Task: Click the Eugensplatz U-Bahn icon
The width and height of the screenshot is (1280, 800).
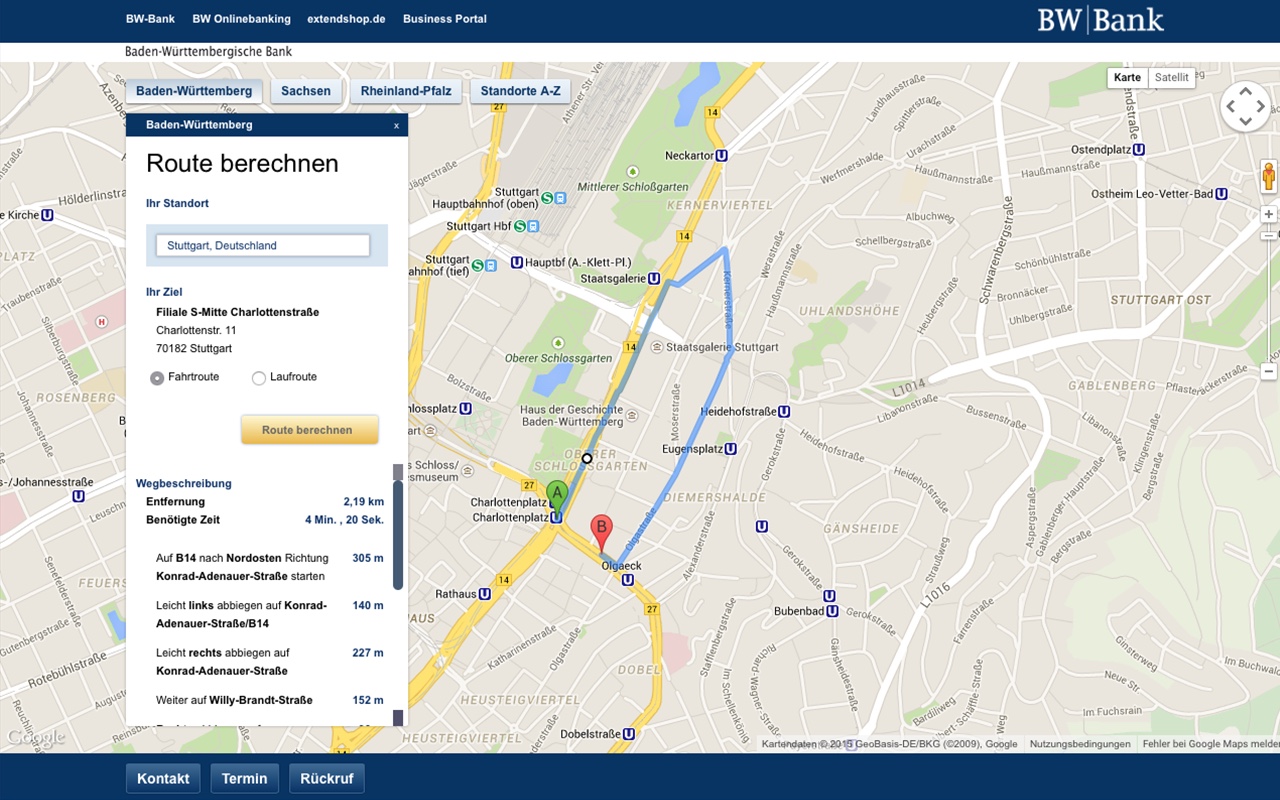Action: click(x=730, y=449)
